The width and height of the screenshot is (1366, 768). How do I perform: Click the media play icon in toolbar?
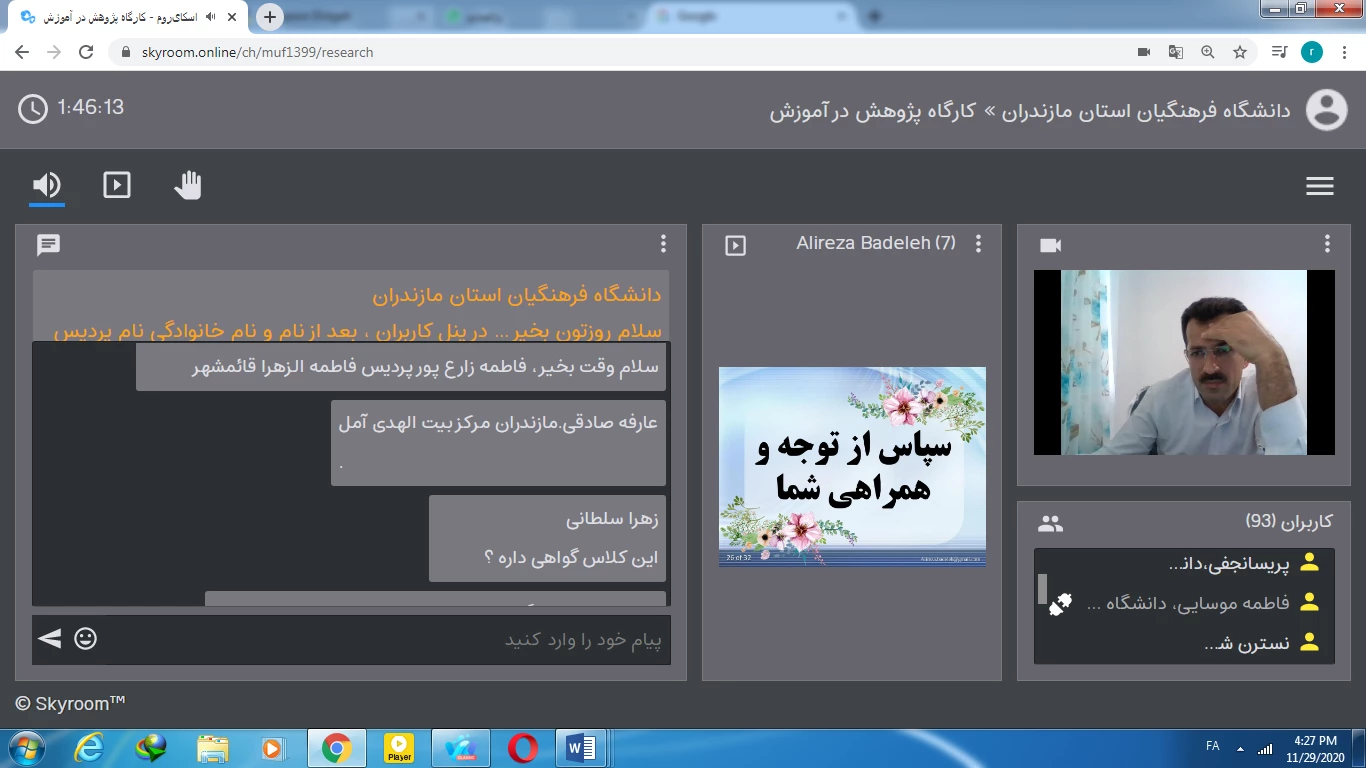coord(117,185)
